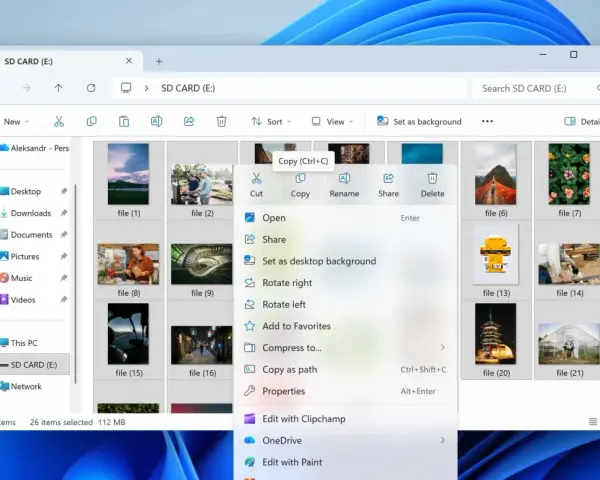
Task: Open the New dropdown in the toolbar
Action: [15, 122]
